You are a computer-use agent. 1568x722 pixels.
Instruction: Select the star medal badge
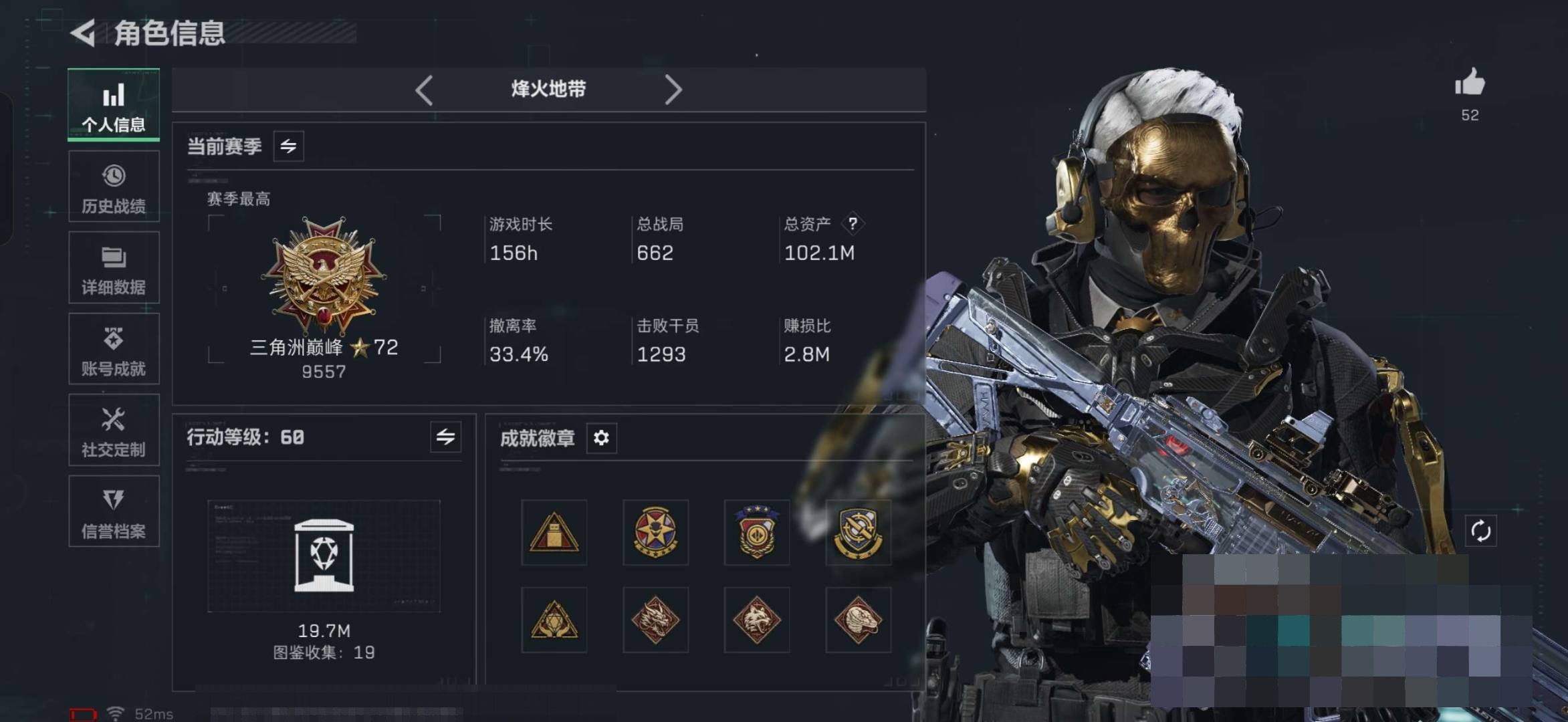click(655, 533)
